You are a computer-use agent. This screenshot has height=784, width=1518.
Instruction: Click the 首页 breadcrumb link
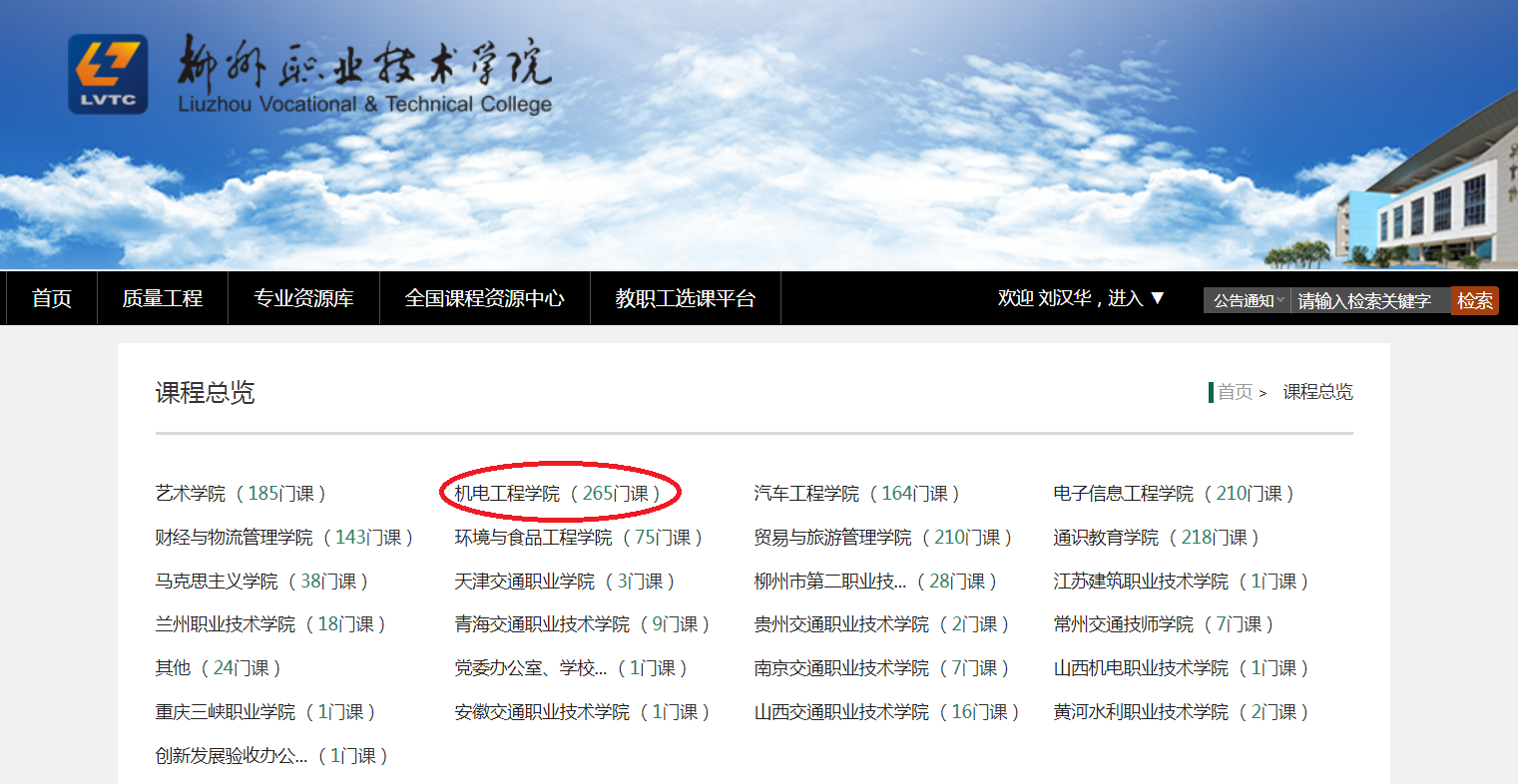1235,392
